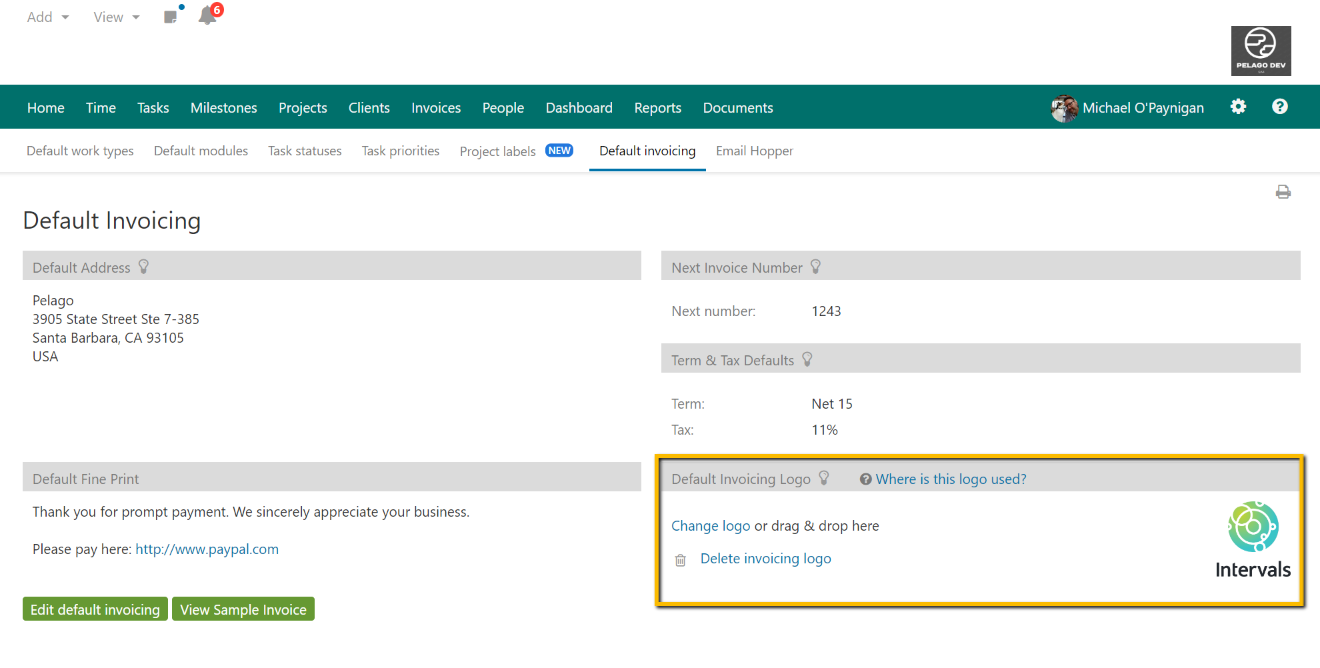Open the Invoices menu item
Viewport: 1320px width, 668px height.
point(436,108)
